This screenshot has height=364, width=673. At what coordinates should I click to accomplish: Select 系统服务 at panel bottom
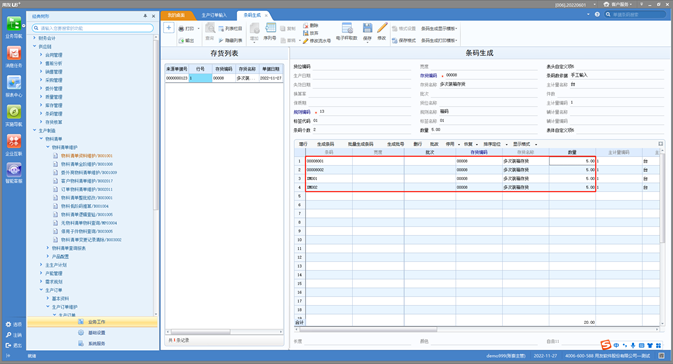click(x=92, y=343)
